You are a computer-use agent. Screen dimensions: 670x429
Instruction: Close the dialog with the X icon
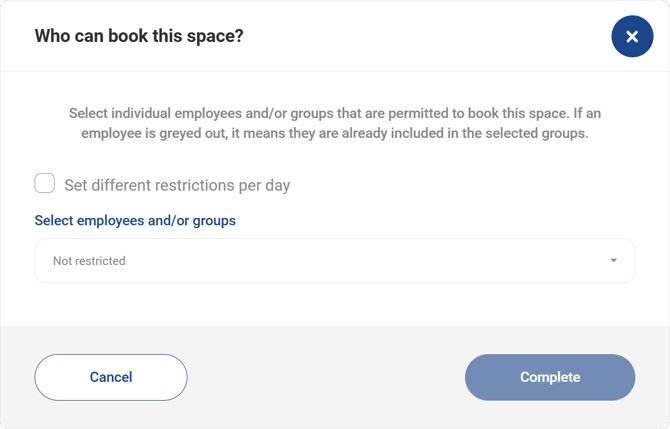[632, 37]
